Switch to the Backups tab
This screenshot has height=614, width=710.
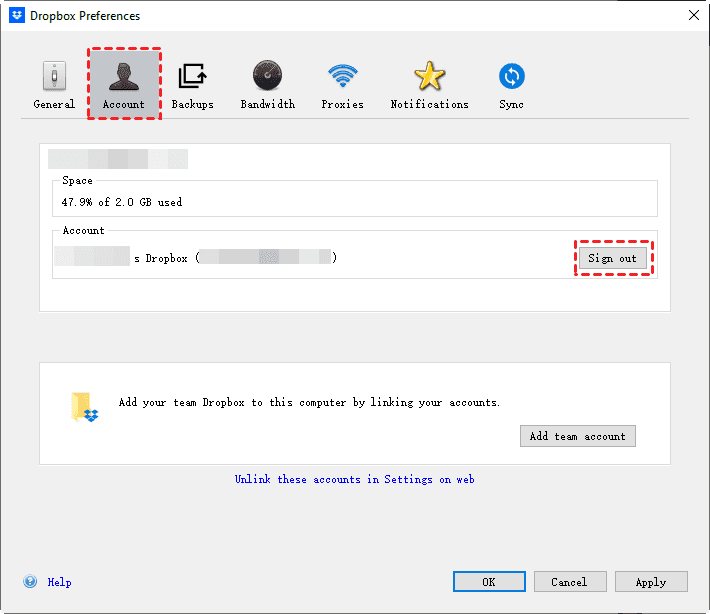coord(192,85)
